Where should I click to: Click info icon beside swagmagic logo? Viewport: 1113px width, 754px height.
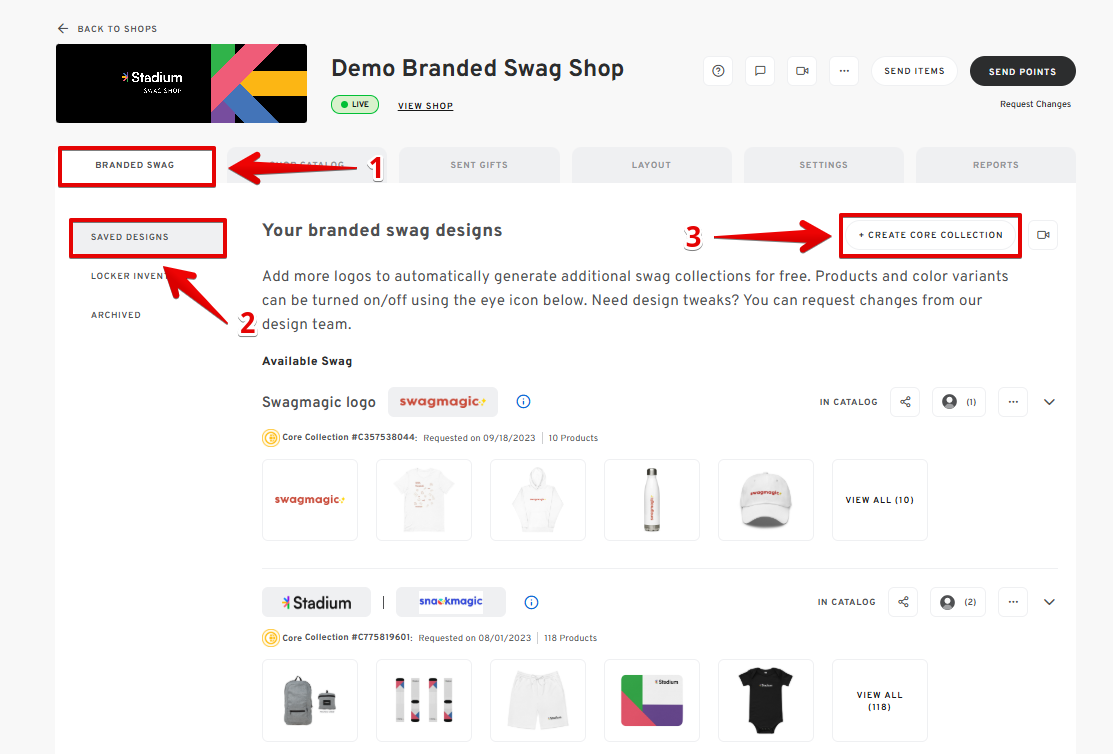tap(523, 402)
